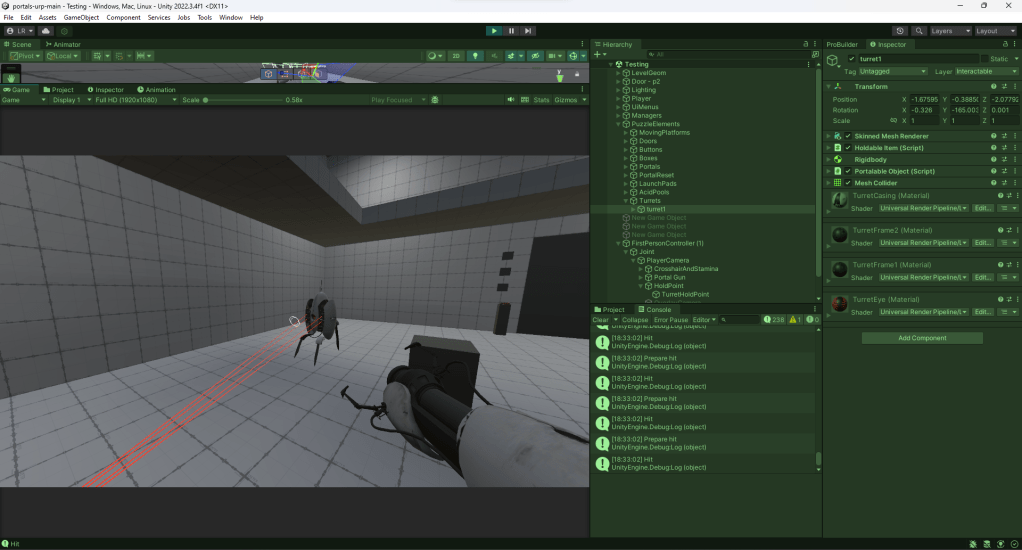Screen dimensions: 1022x550
Task: Click the cloud services icon
Action: 46,31
